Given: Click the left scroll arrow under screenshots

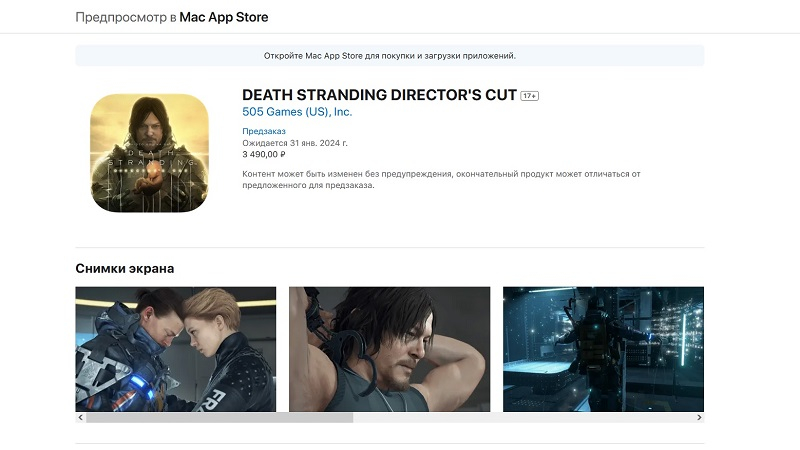Looking at the screenshot, I should (80, 418).
